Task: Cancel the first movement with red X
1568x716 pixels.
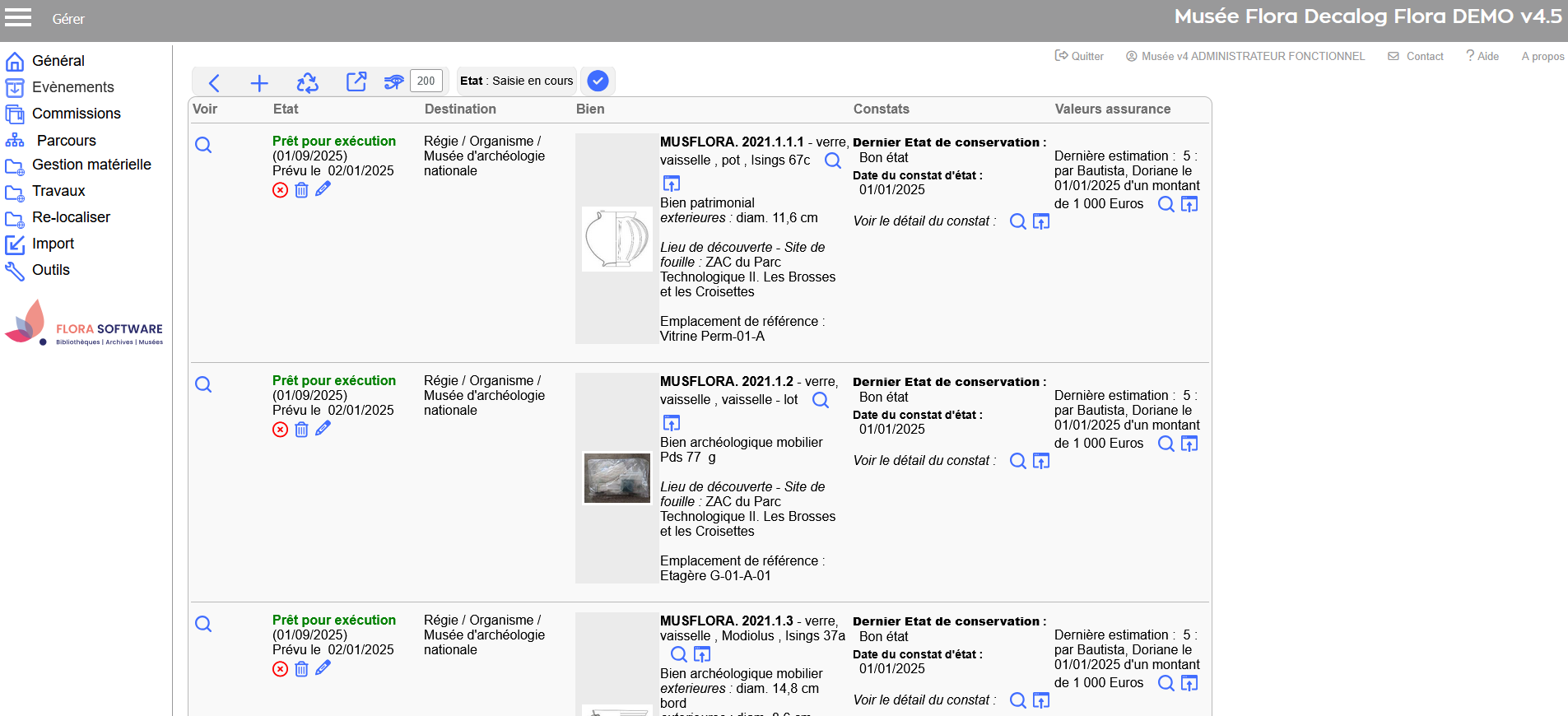Action: pos(281,190)
